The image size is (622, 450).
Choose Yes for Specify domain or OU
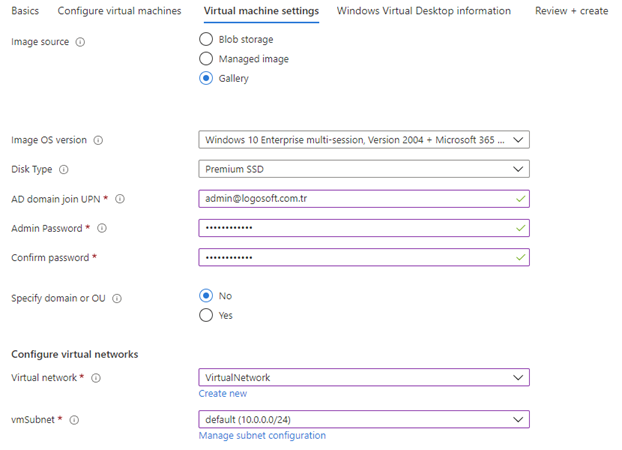click(x=206, y=316)
